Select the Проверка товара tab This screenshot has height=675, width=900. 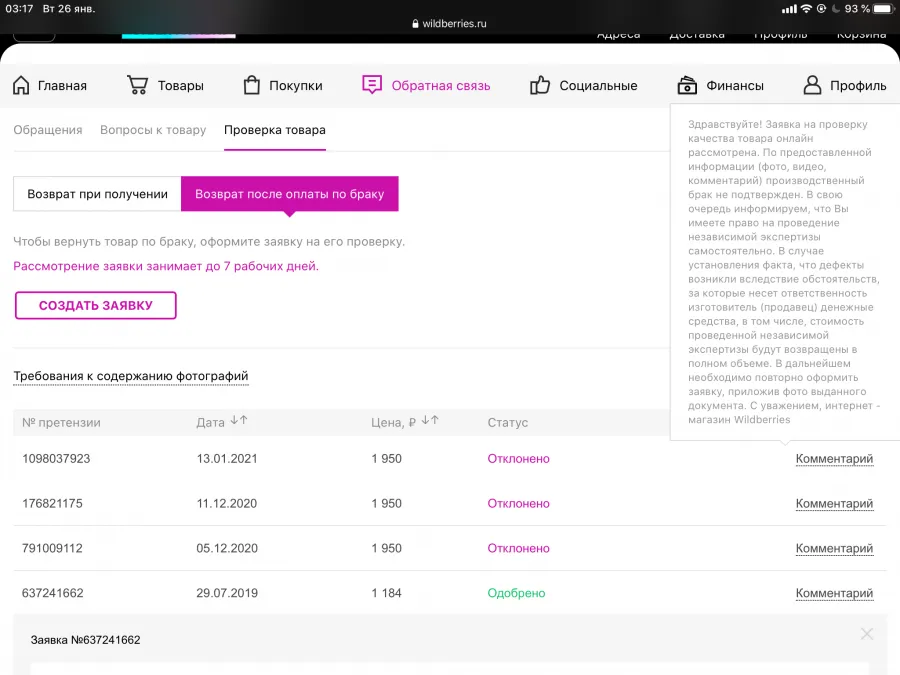pos(274,130)
